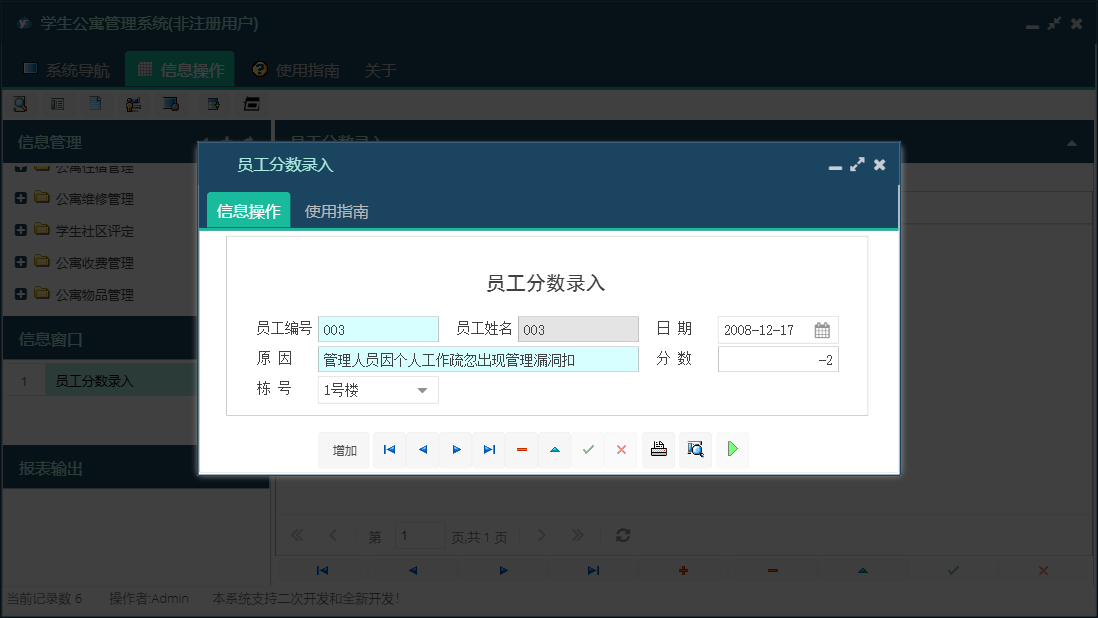Refresh the page list with the circular arrows icon

point(622,535)
